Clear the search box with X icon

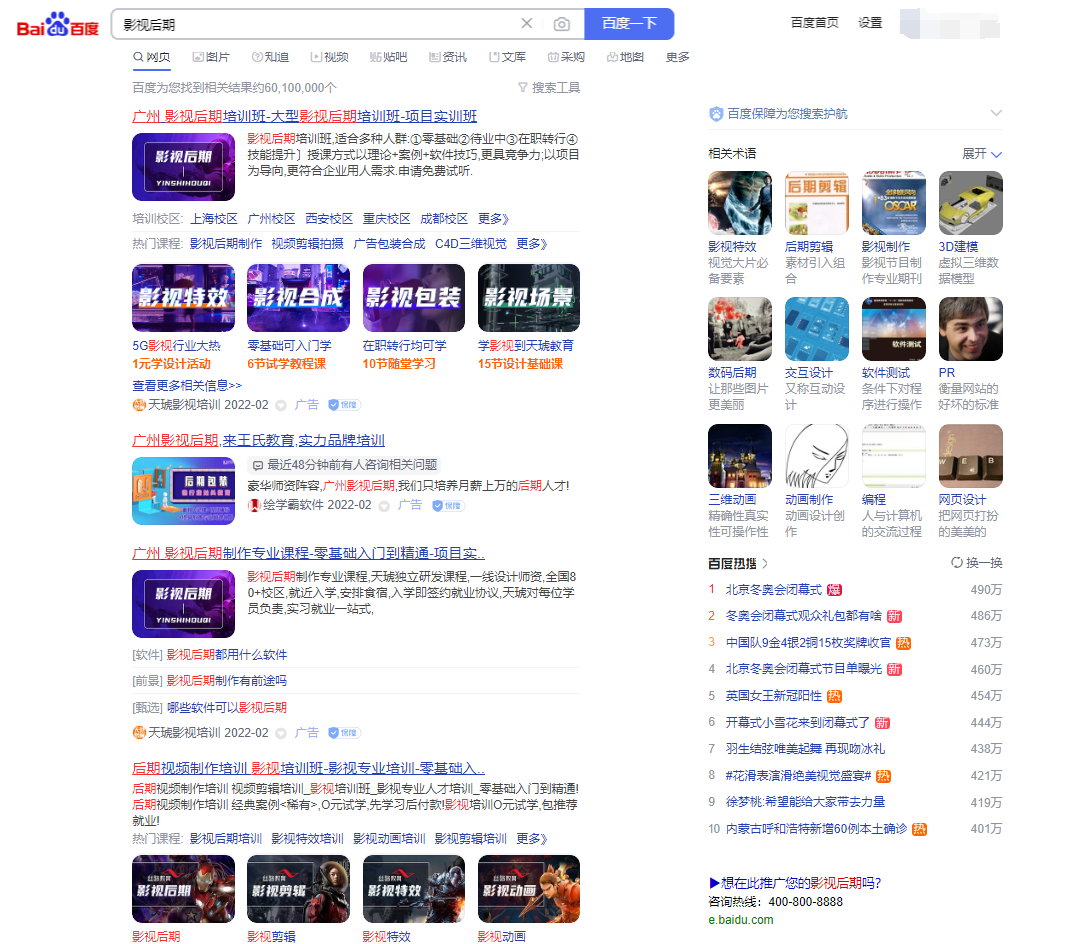526,24
